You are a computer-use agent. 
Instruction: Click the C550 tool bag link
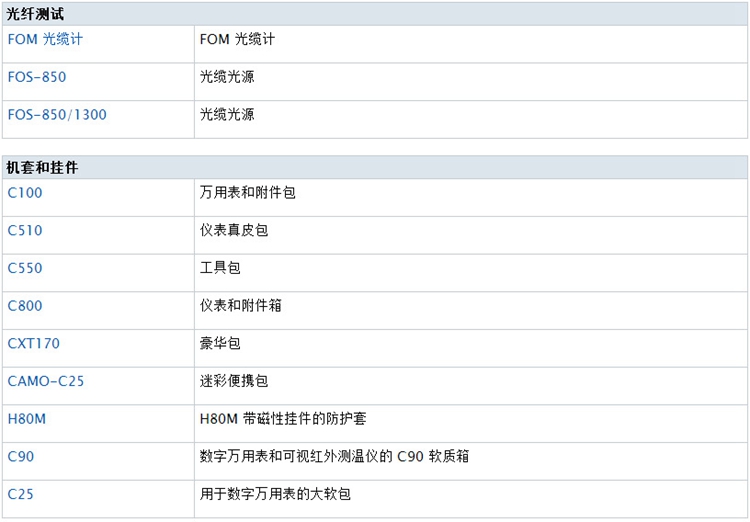click(x=25, y=268)
